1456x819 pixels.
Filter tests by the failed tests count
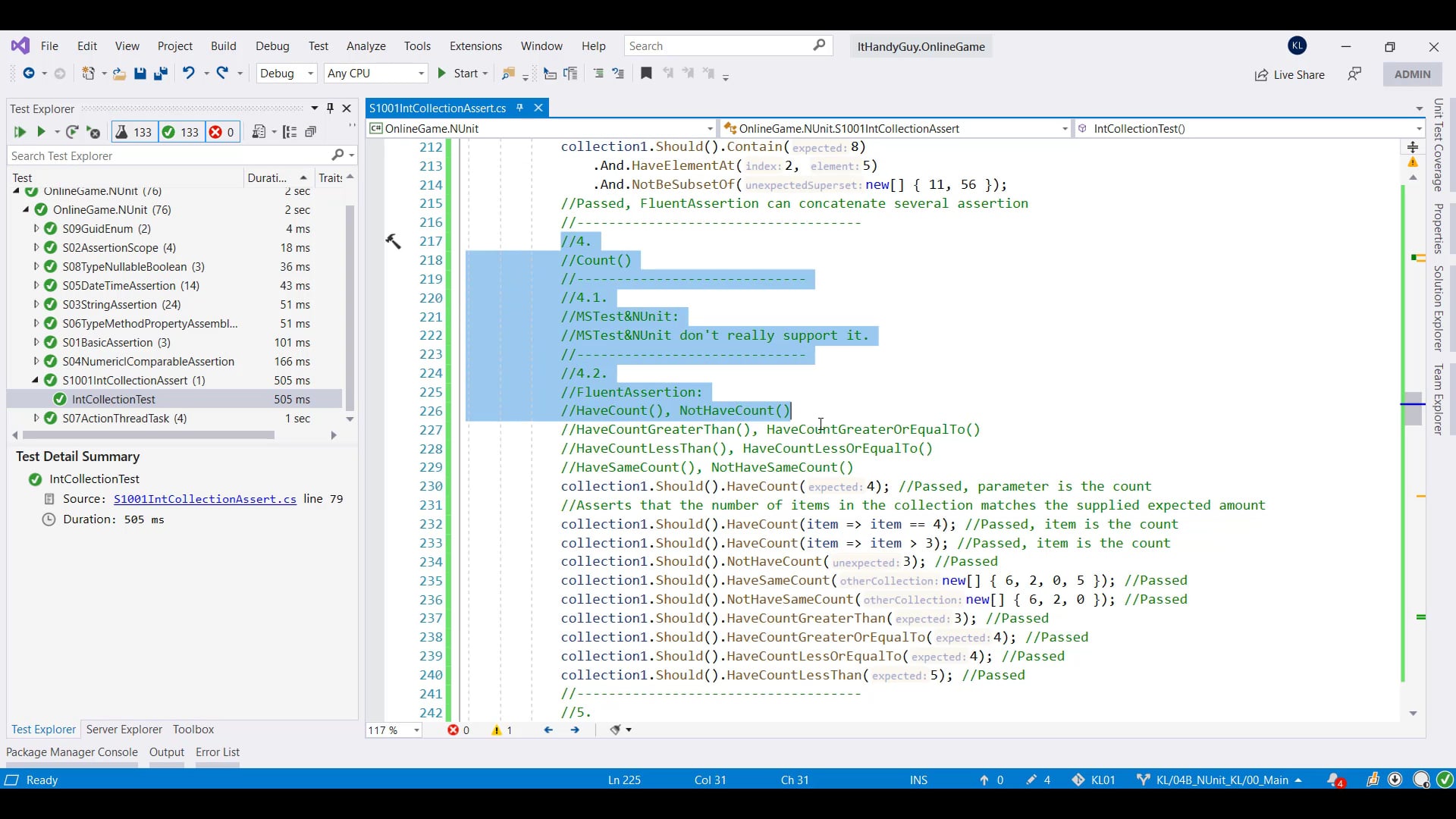point(222,132)
